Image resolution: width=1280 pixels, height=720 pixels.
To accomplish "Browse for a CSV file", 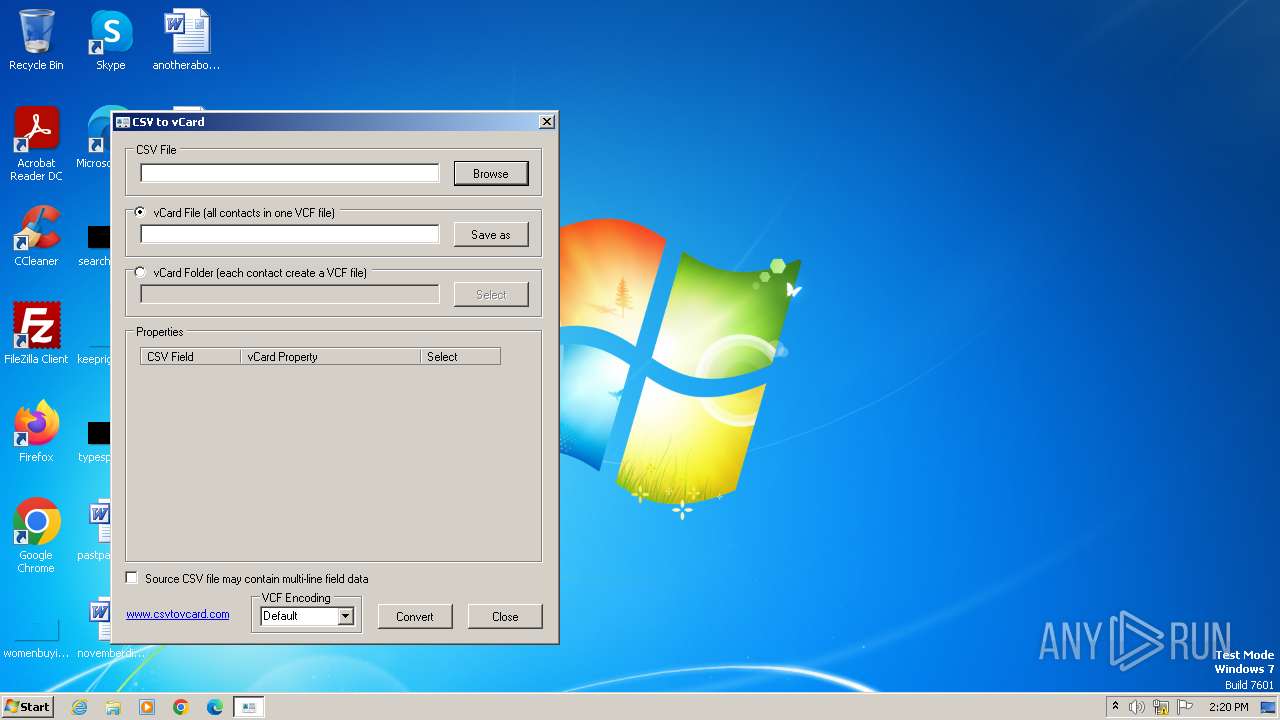I will [490, 174].
